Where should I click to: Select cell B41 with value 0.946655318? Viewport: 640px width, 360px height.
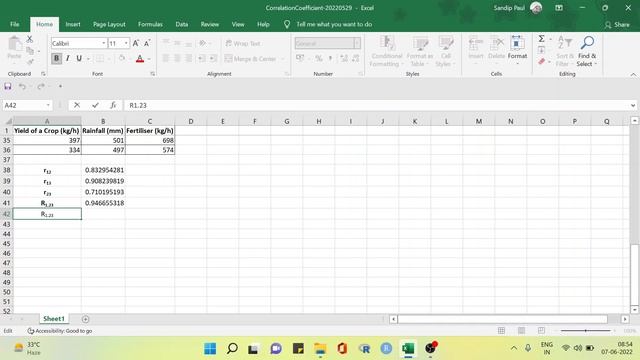pos(103,203)
